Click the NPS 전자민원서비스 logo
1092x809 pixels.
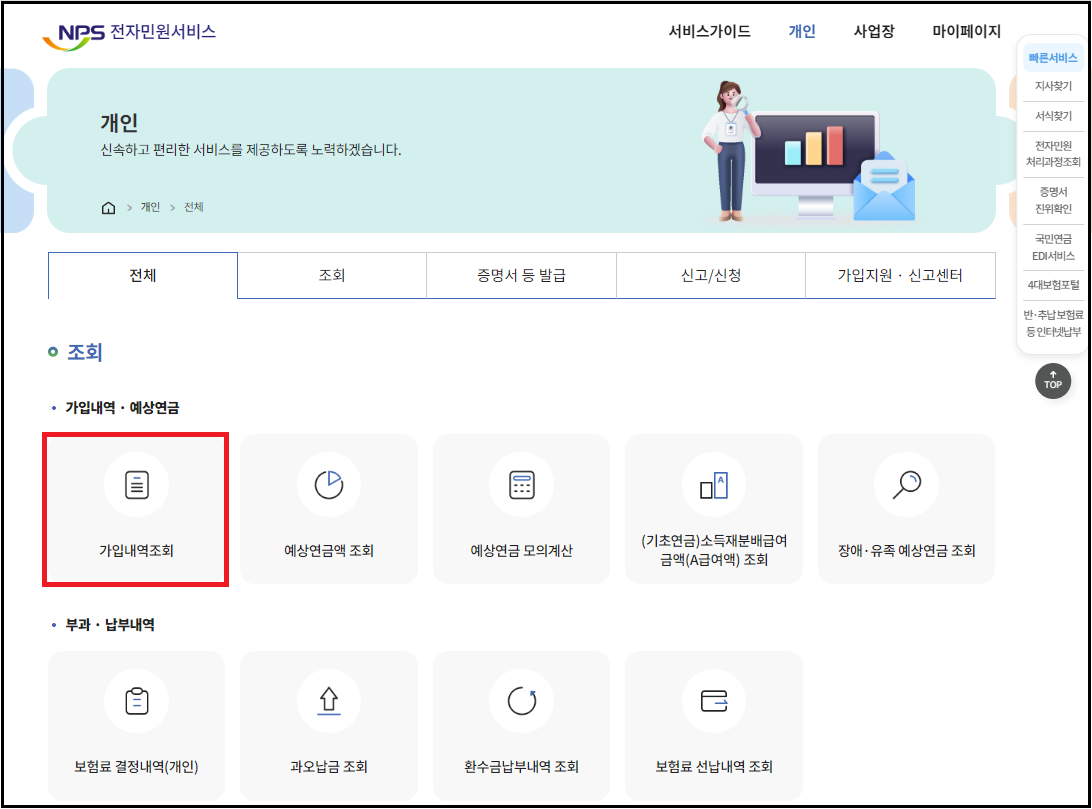130,34
